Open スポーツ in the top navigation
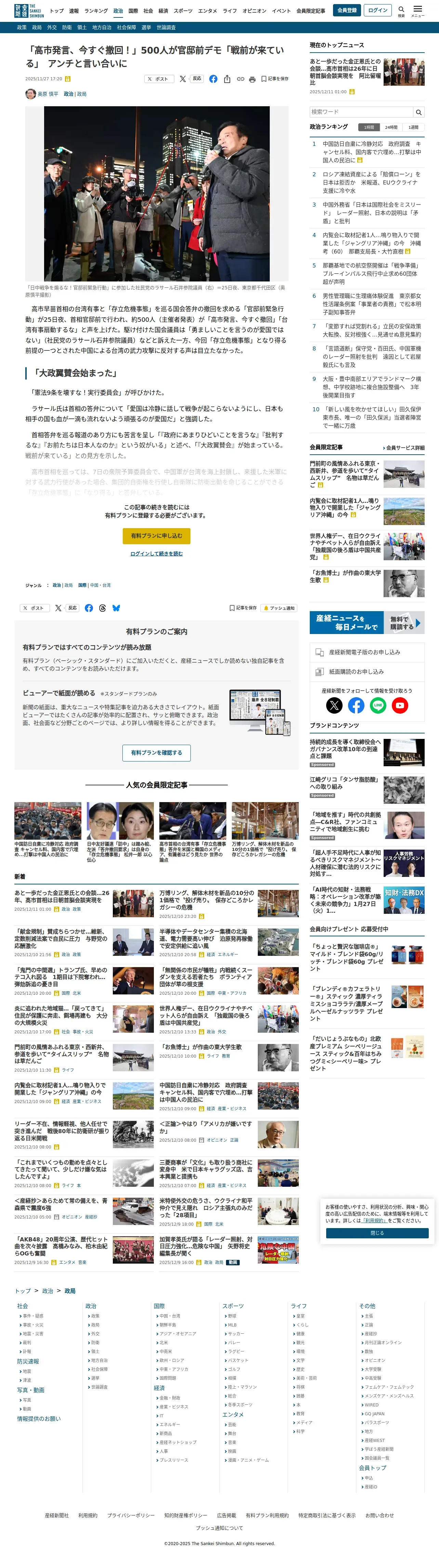Viewport: 439px width, 1568px height. (183, 11)
